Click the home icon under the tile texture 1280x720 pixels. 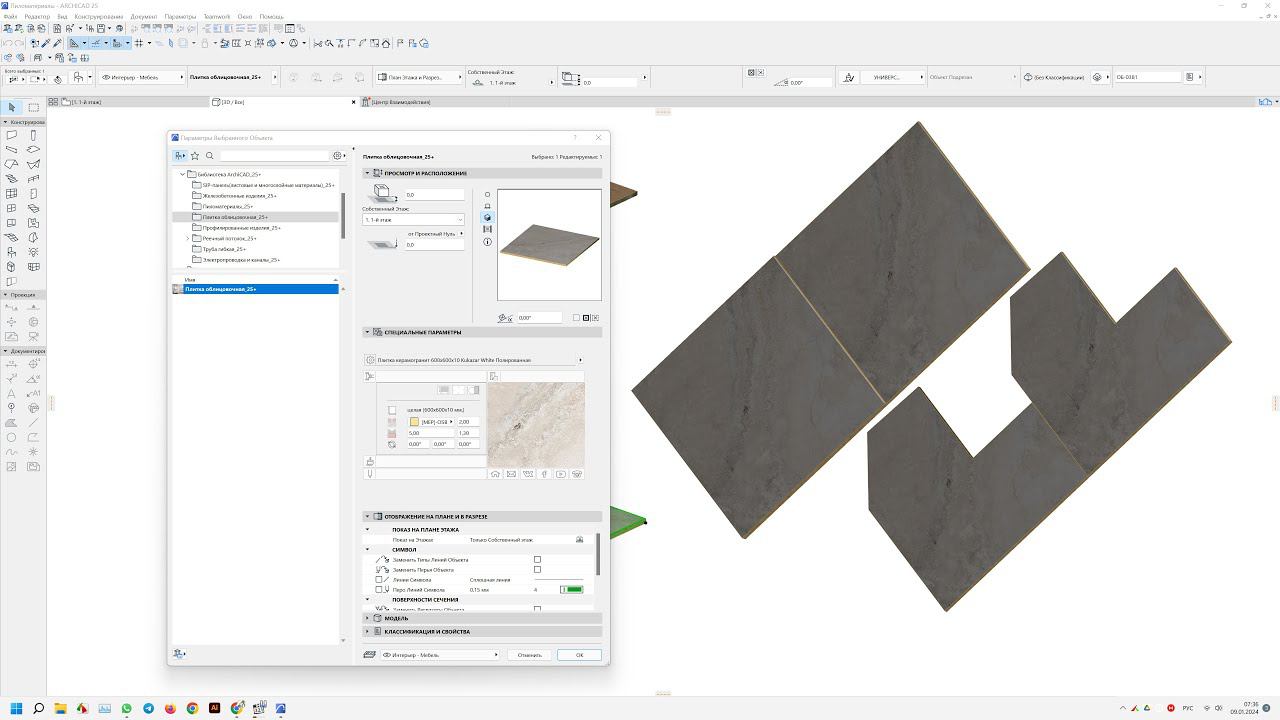pyautogui.click(x=495, y=474)
